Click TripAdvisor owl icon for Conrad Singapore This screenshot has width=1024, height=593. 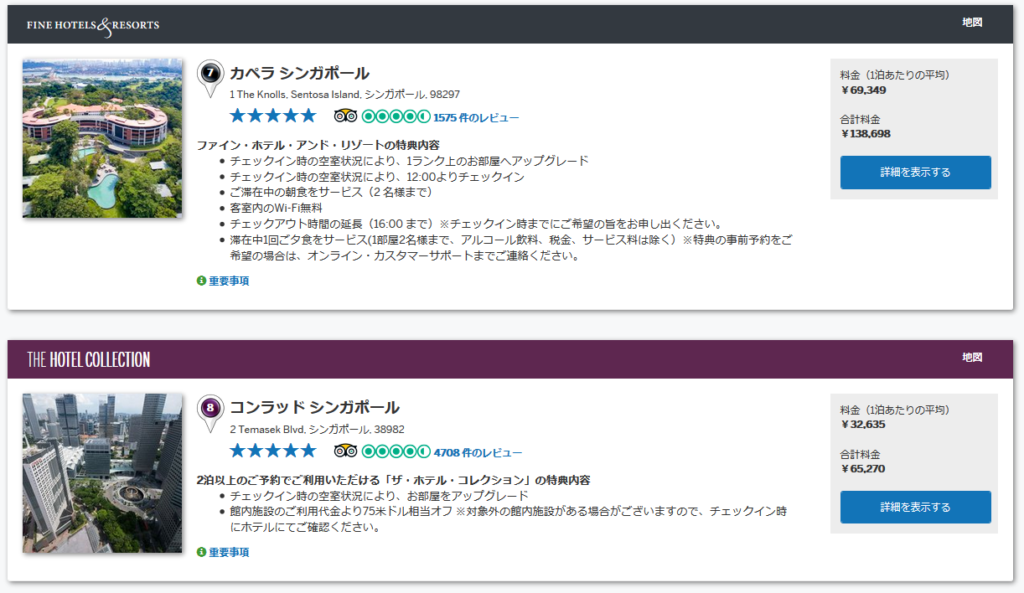point(345,451)
